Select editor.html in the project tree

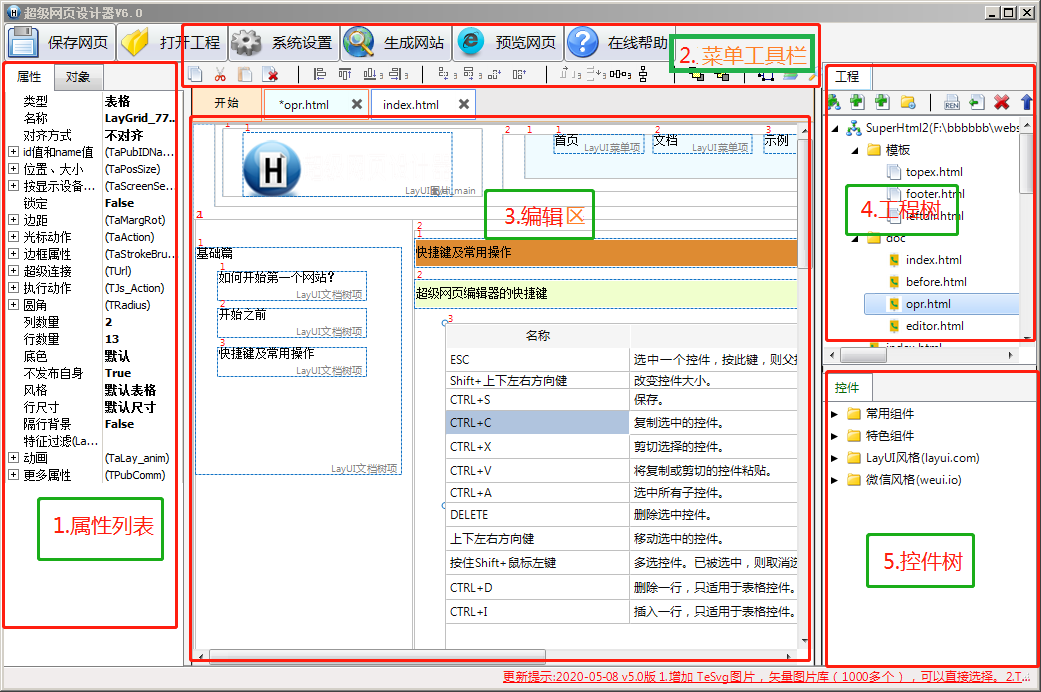point(935,325)
